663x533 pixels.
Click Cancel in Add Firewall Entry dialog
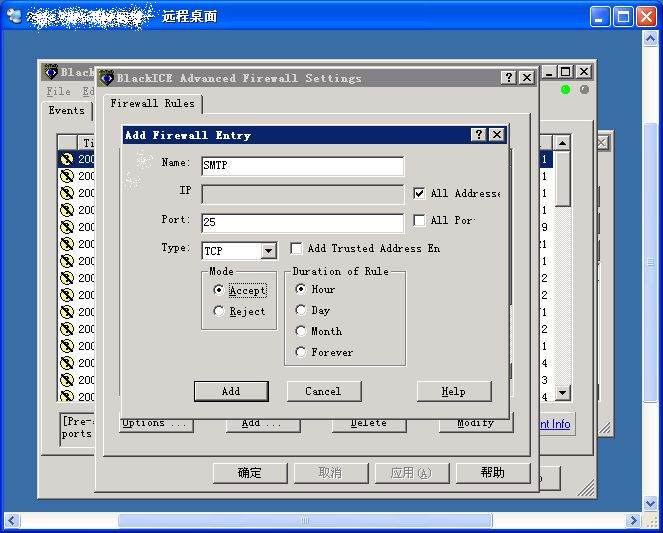coord(324,391)
